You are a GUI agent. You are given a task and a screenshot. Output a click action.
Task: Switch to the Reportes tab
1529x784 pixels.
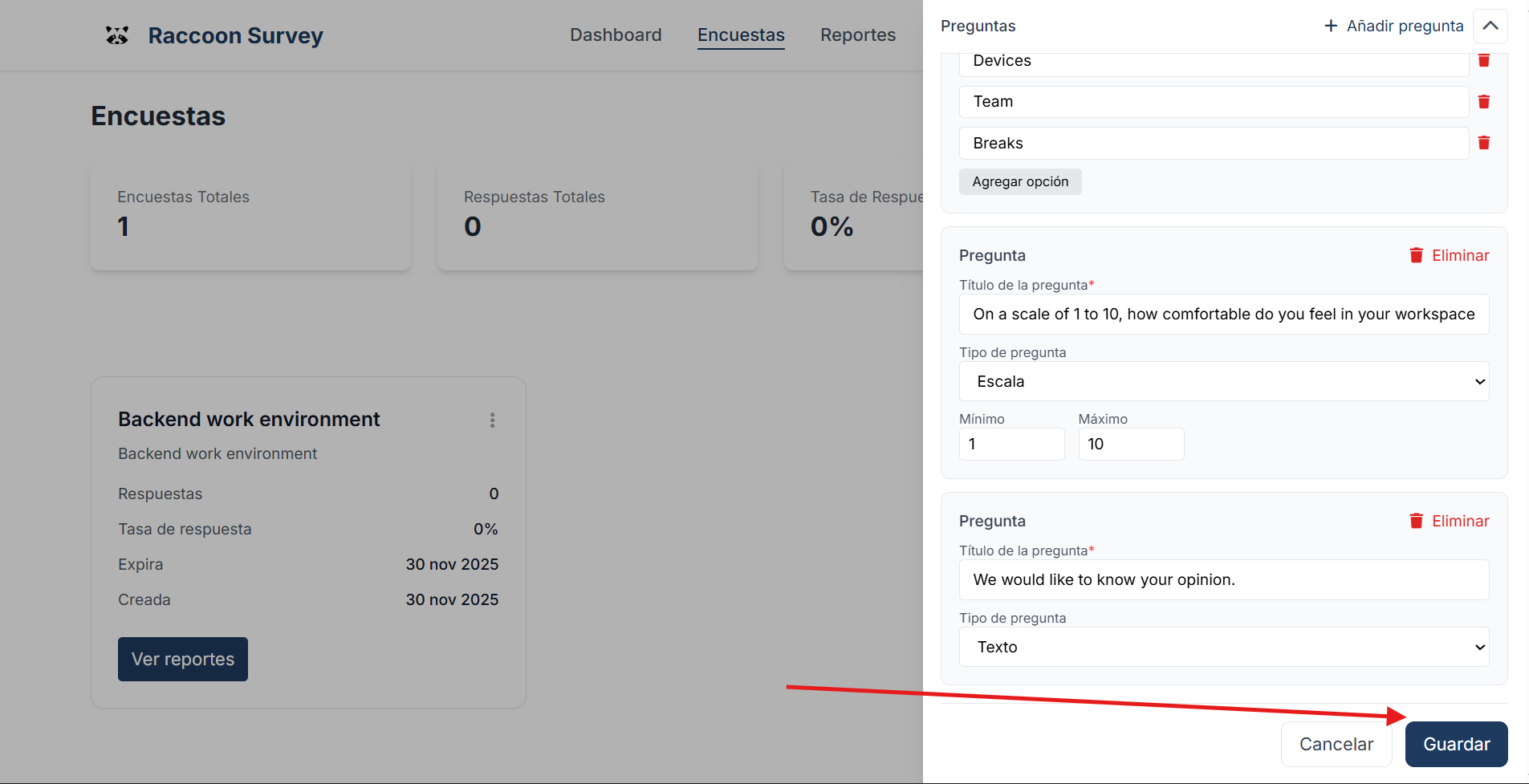point(857,35)
